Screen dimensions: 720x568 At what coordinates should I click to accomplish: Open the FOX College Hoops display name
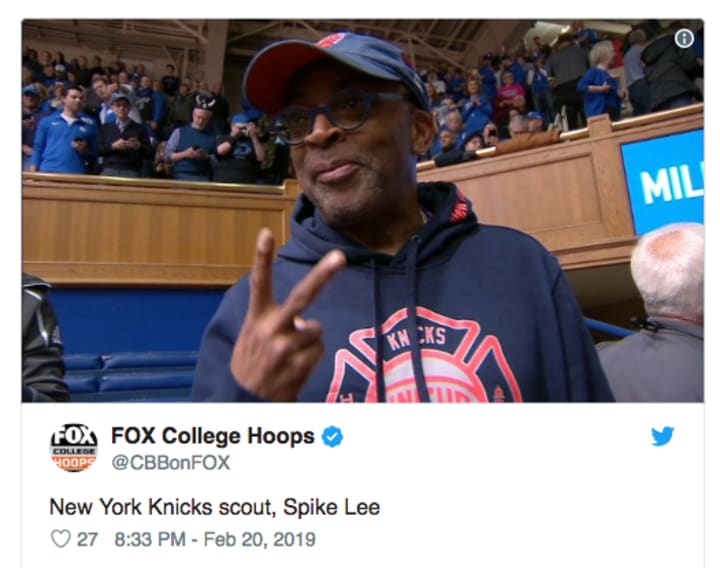tap(213, 436)
